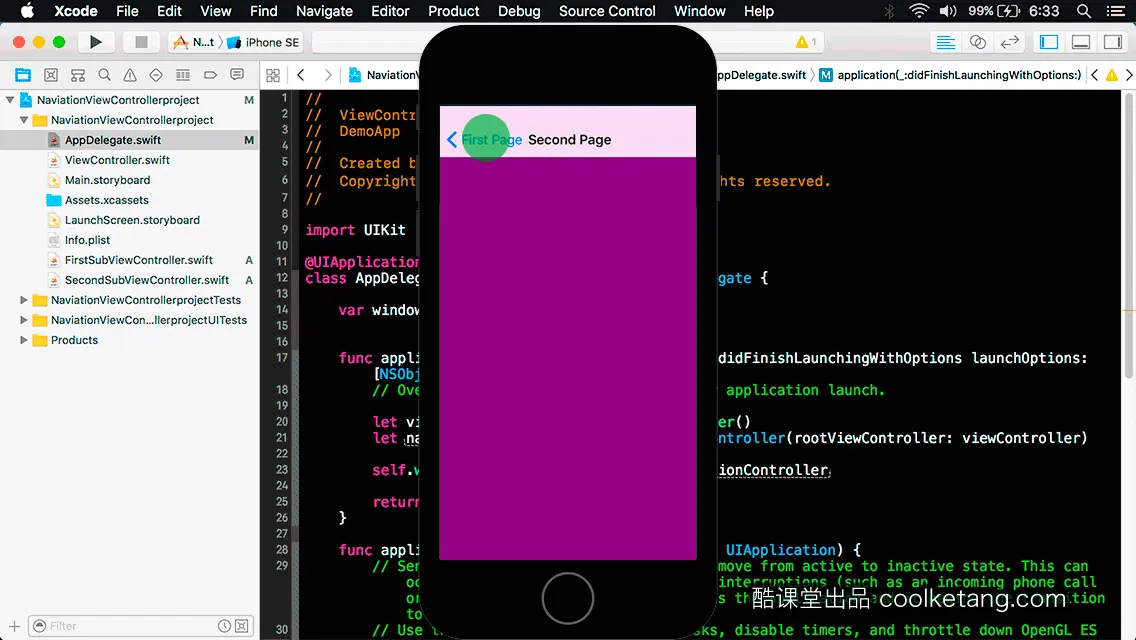Tap First Page back button in simulator
1136x640 pixels.
[x=484, y=140]
